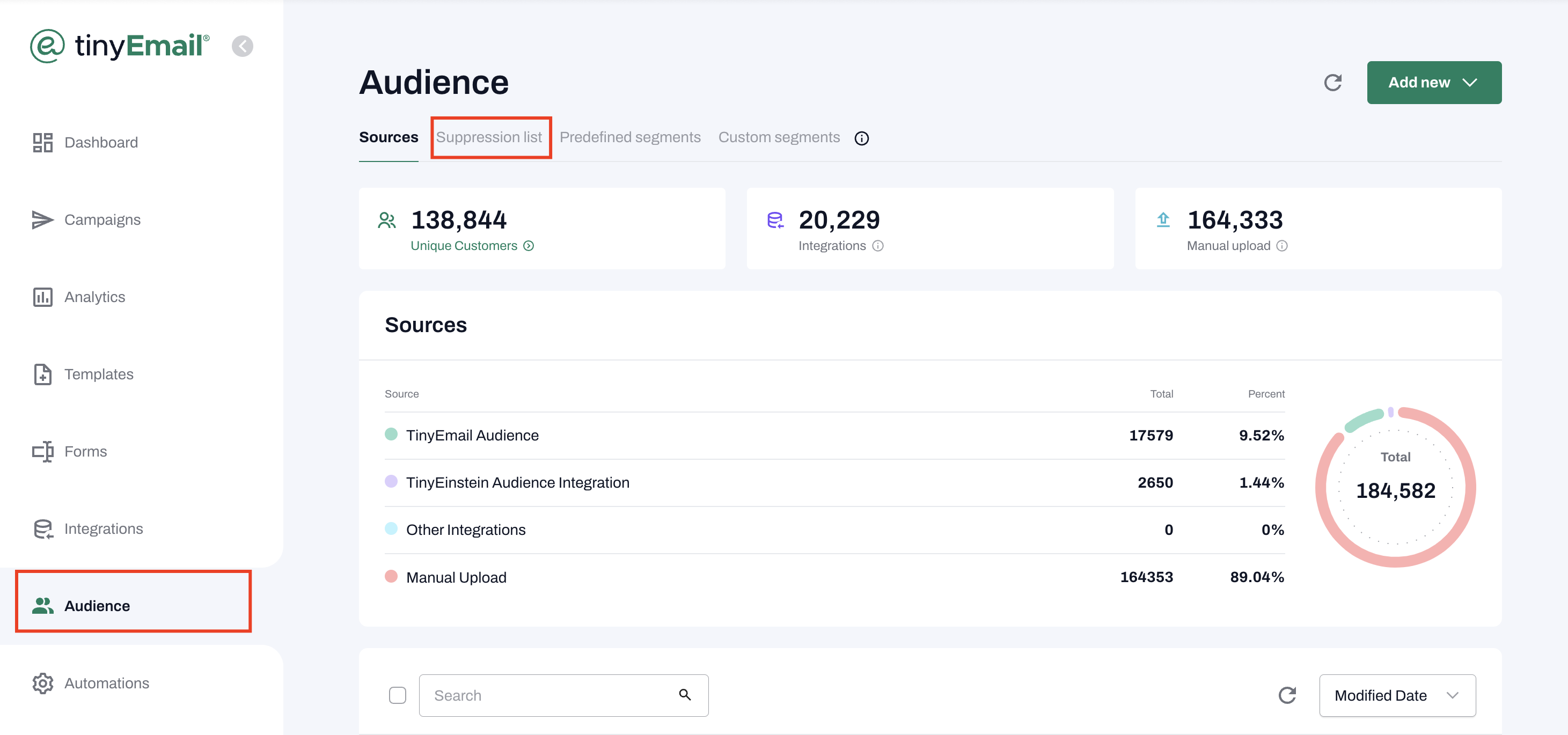Viewport: 1568px width, 735px height.
Task: Click the Source column header
Action: [x=402, y=394]
